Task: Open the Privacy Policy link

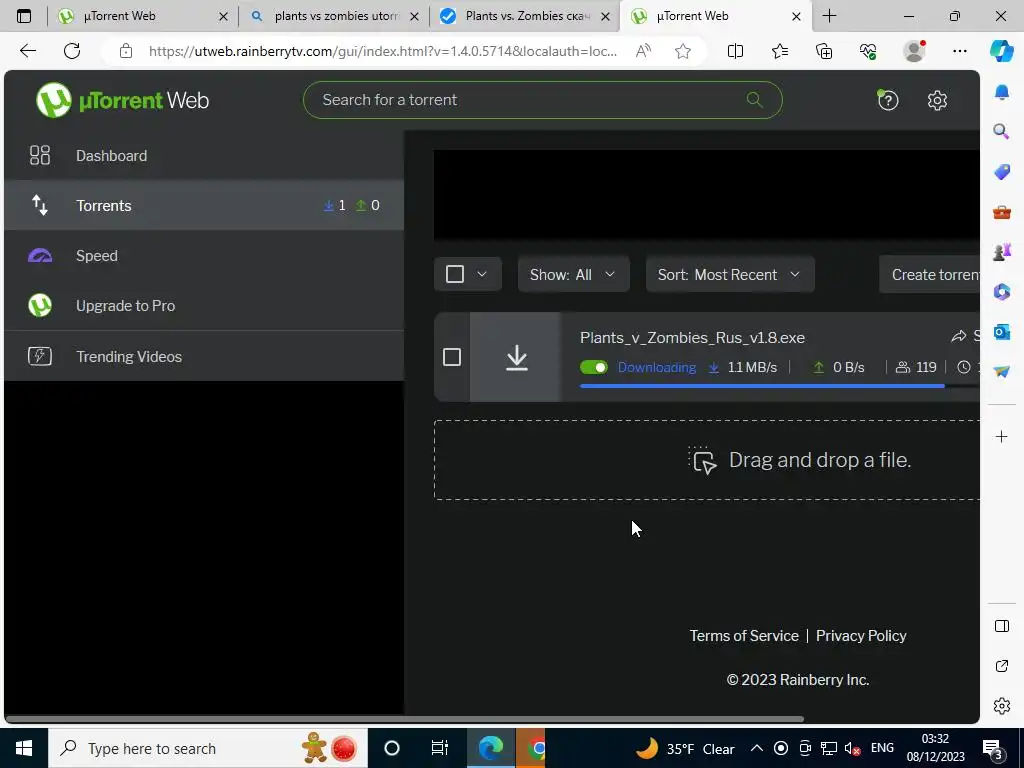Action: (861, 635)
